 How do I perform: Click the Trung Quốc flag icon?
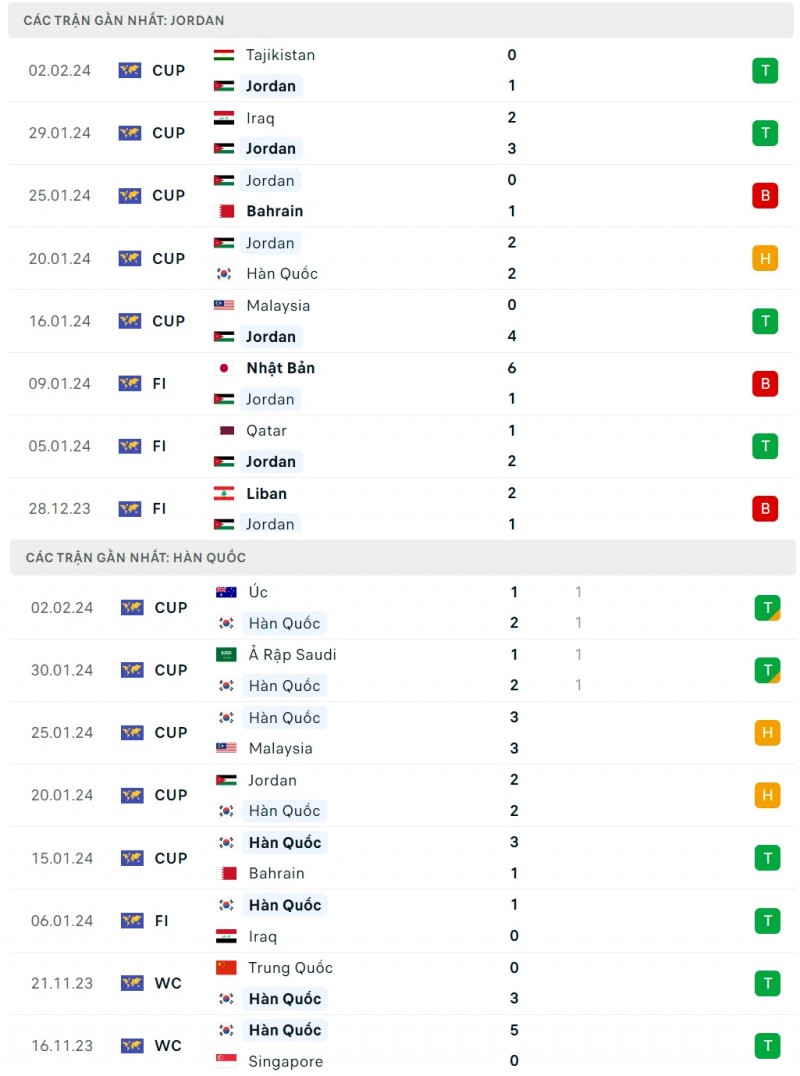(226, 967)
